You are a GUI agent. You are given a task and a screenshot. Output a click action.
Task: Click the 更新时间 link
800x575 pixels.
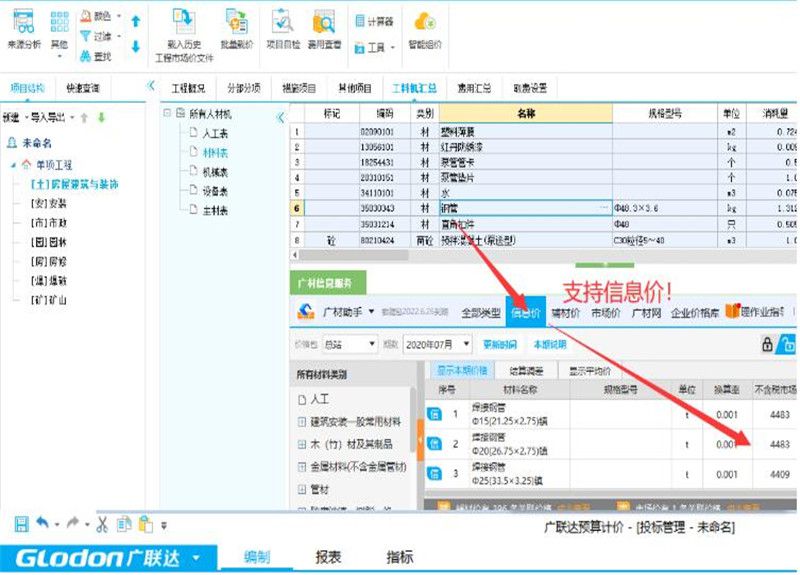pyautogui.click(x=499, y=344)
